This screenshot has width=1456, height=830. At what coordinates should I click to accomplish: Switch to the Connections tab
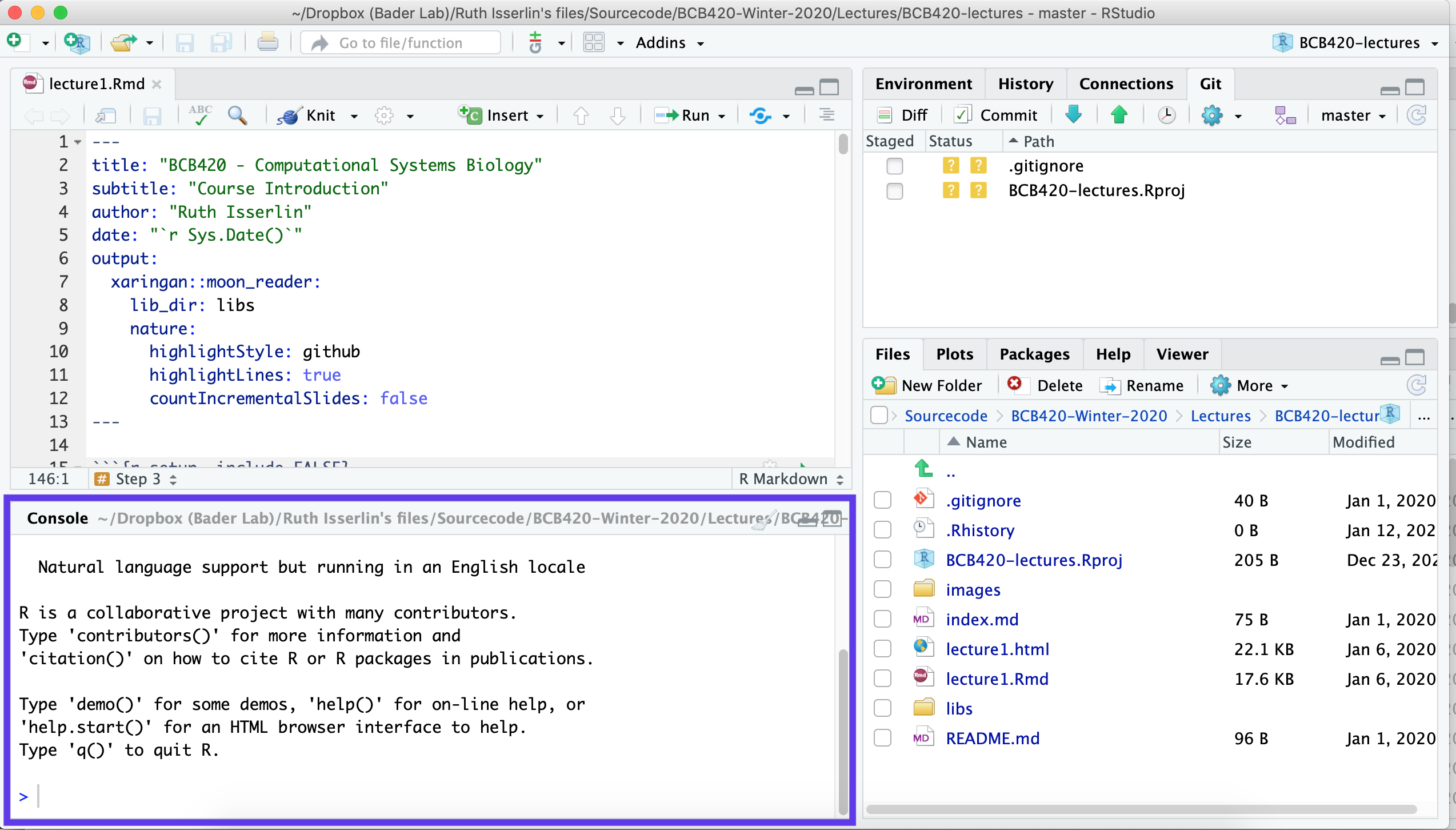(x=1126, y=84)
